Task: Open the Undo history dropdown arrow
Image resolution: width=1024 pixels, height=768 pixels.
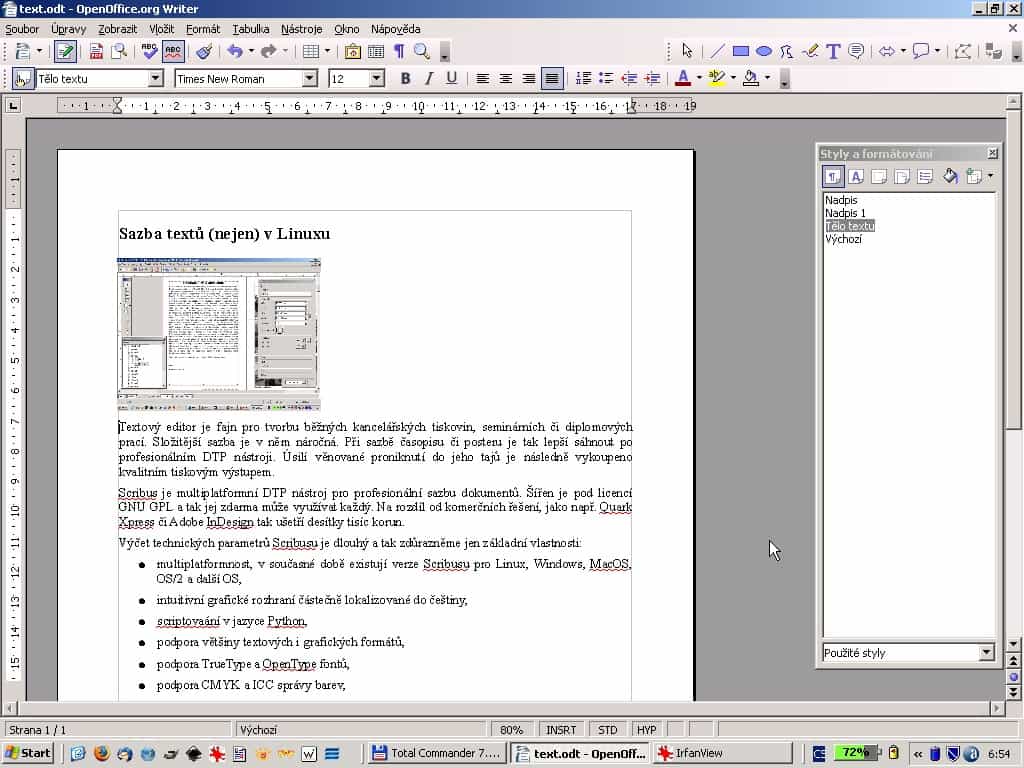Action: click(x=251, y=52)
